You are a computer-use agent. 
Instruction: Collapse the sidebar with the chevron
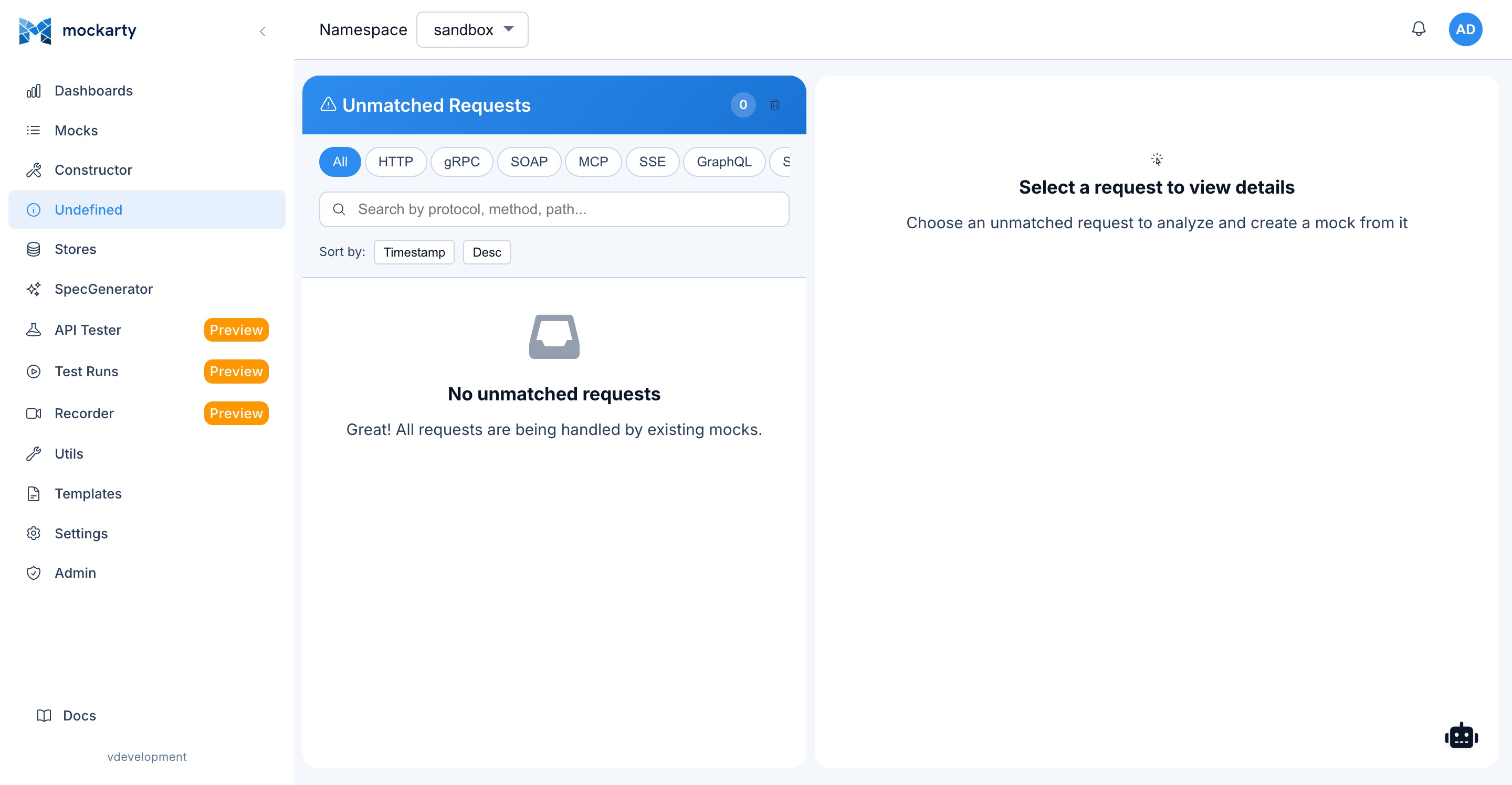(x=262, y=31)
